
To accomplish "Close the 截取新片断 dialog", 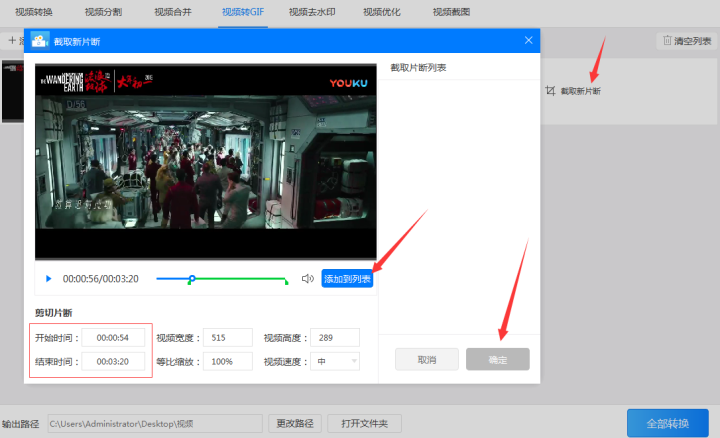I will pyautogui.click(x=529, y=40).
